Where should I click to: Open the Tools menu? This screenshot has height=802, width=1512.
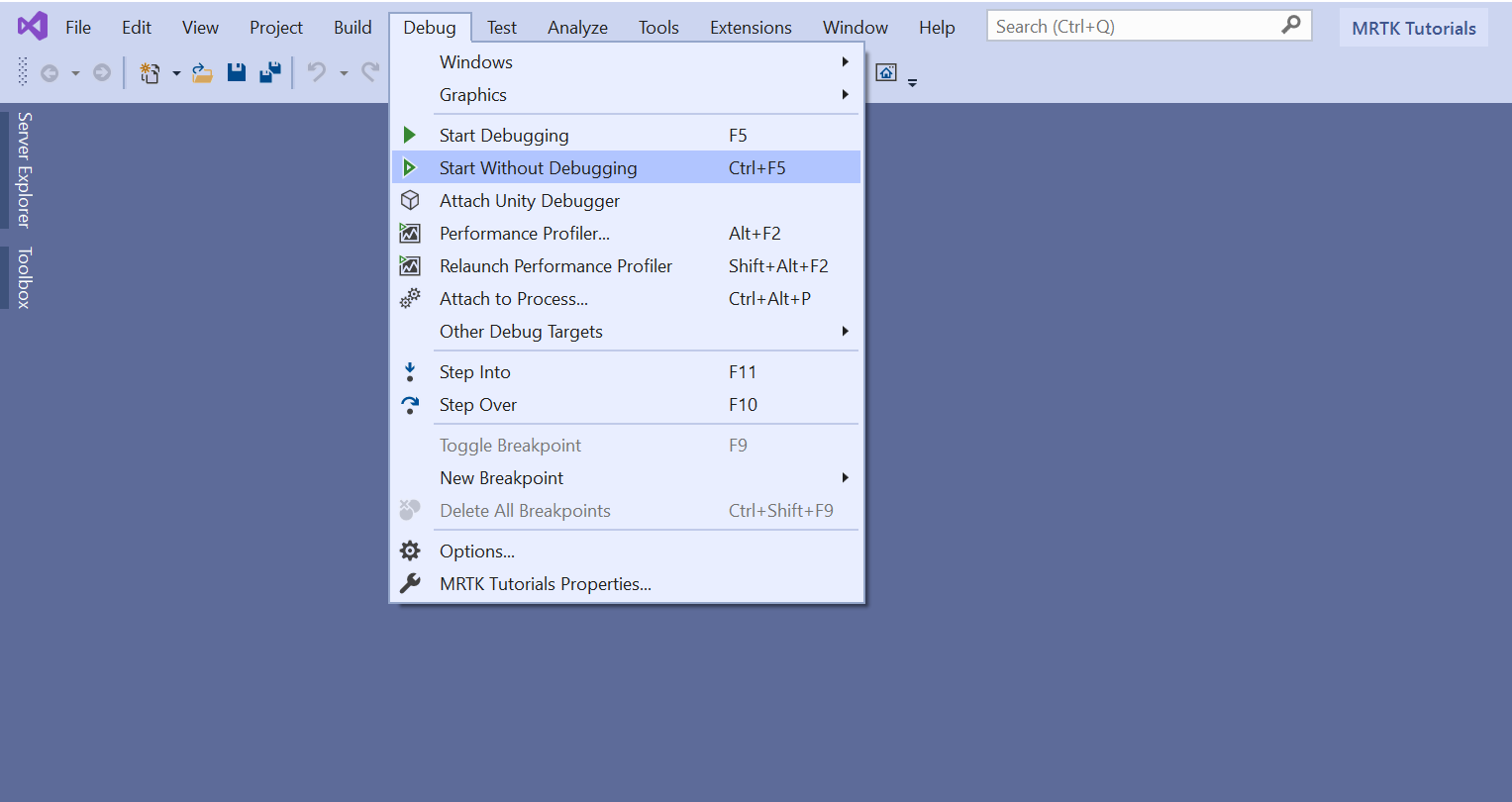click(658, 28)
